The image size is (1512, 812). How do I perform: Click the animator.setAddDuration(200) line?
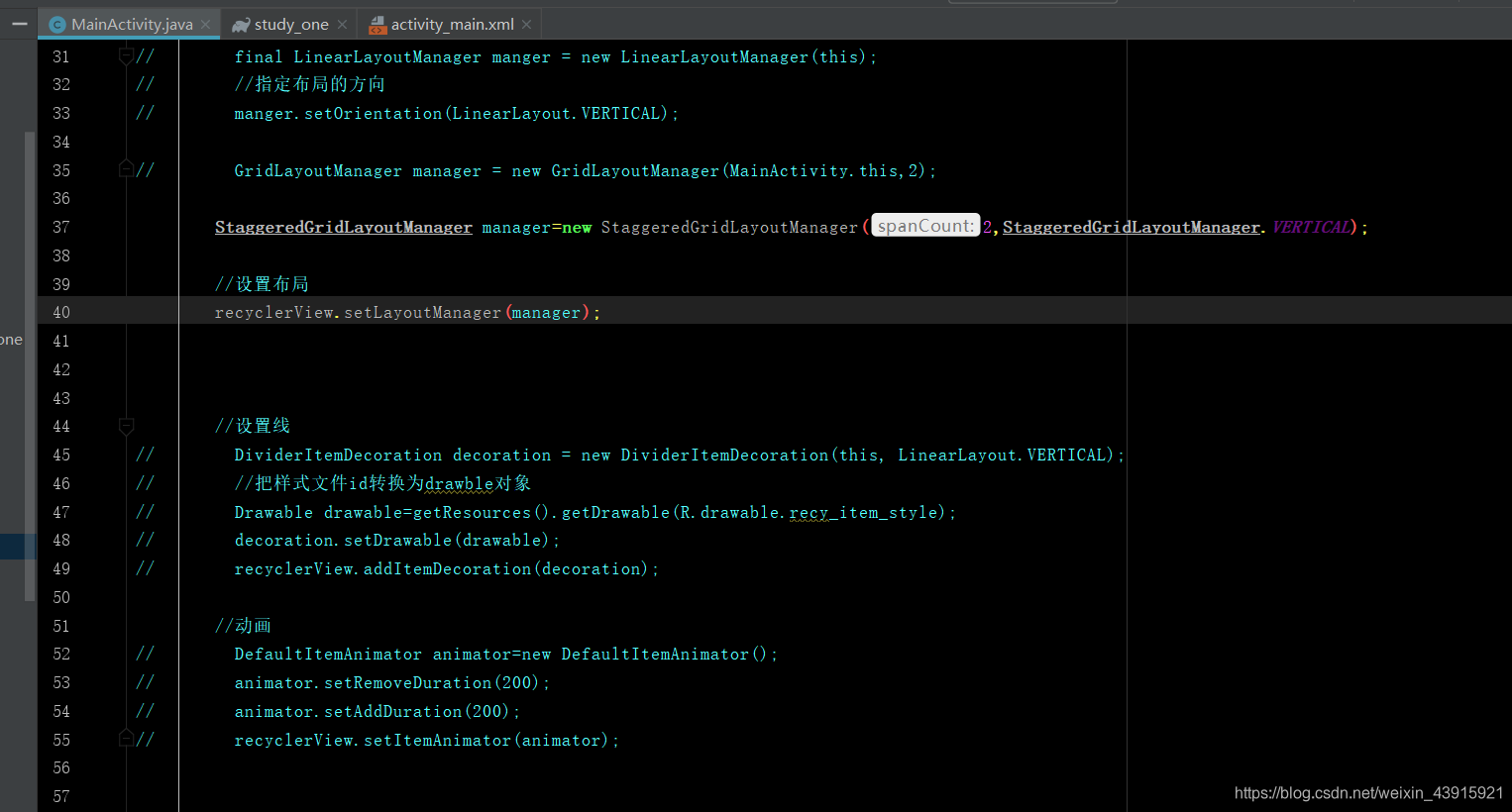click(377, 711)
